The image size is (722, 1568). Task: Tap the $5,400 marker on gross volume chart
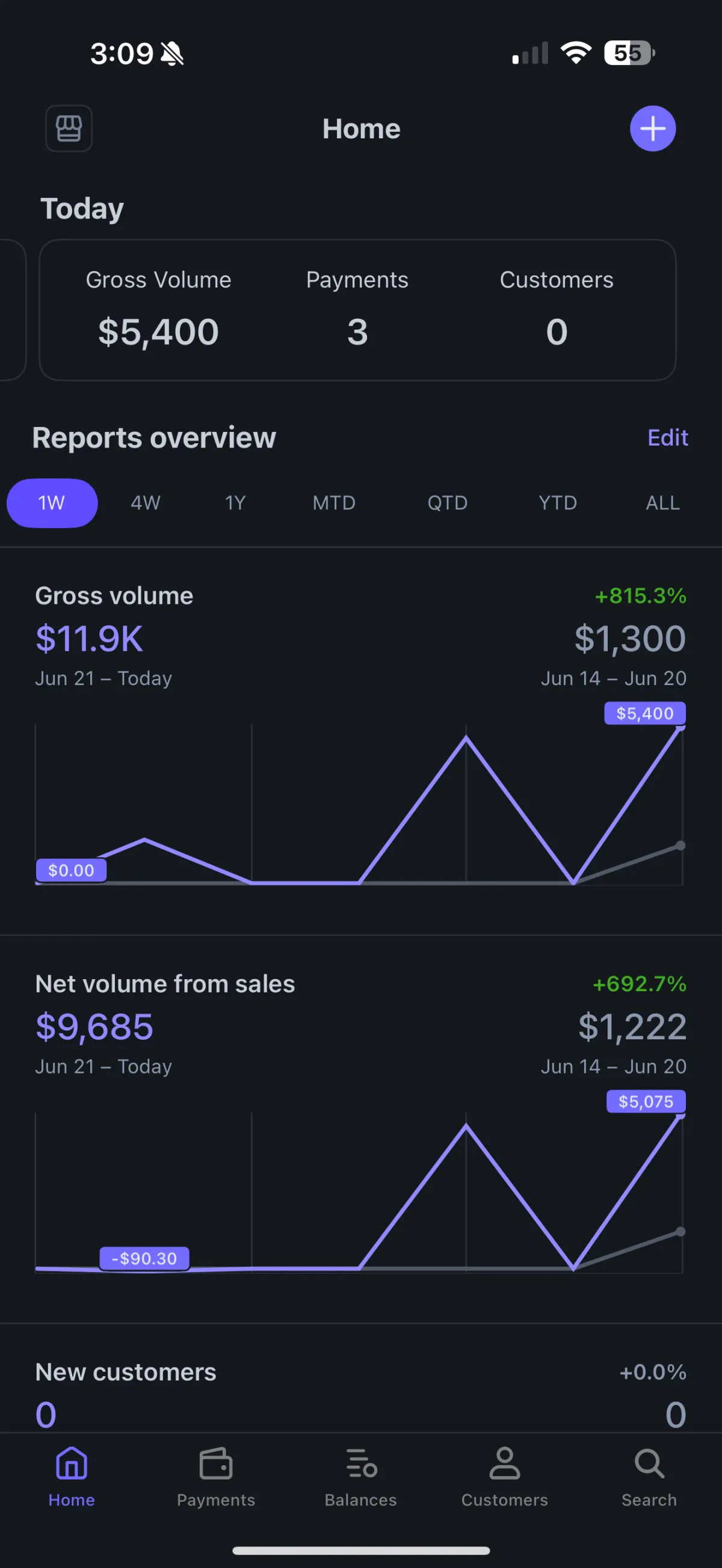pos(645,713)
